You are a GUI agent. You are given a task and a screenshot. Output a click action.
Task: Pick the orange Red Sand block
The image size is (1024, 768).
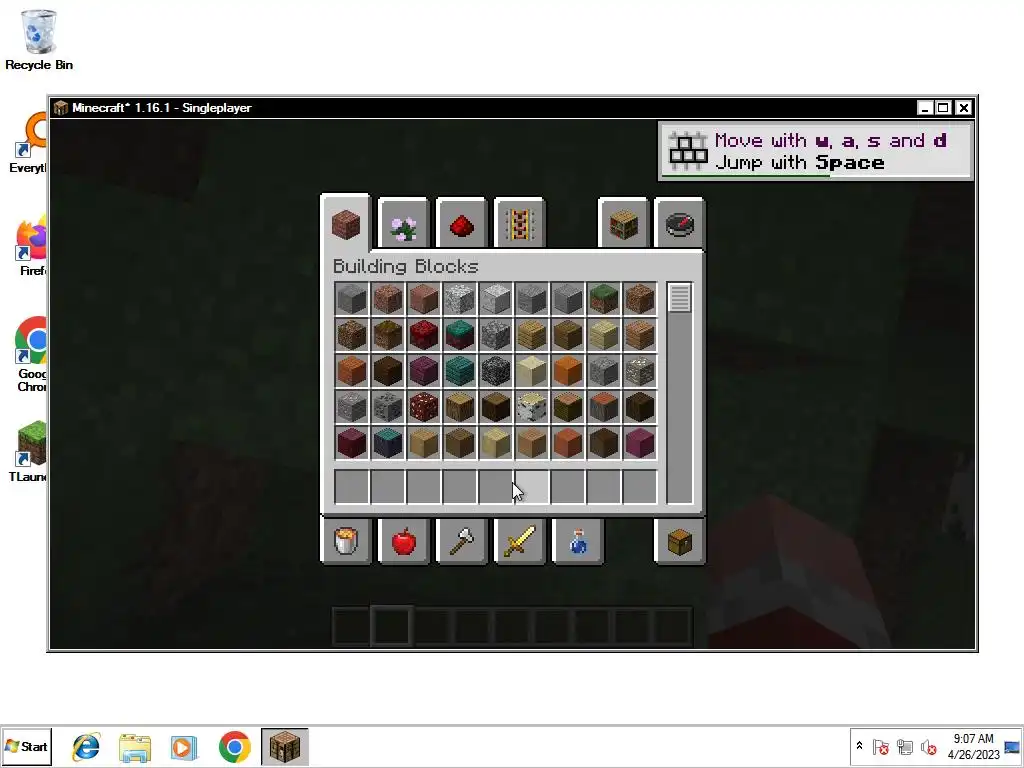coord(568,371)
